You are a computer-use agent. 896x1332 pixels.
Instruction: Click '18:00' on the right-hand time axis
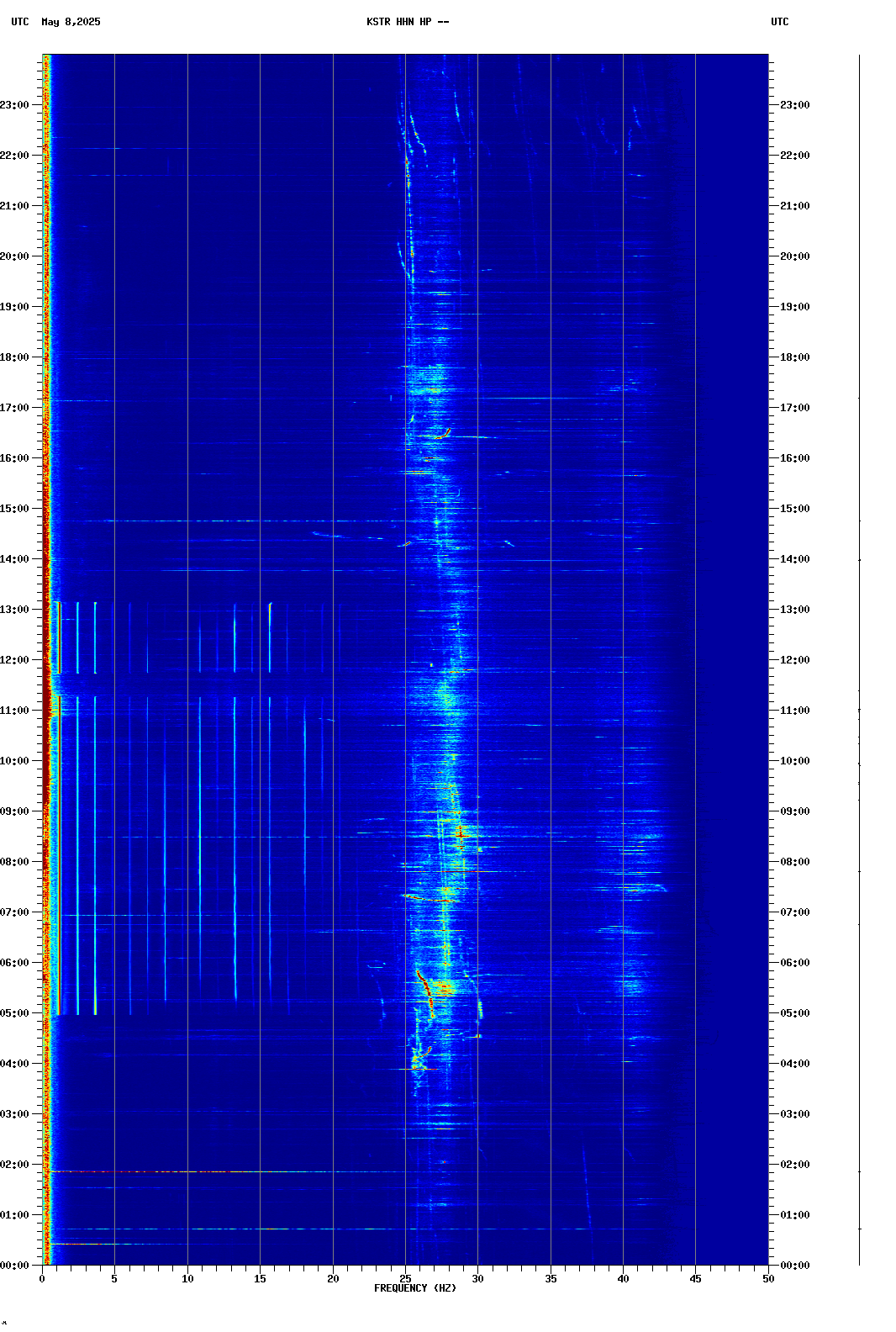[x=795, y=357]
